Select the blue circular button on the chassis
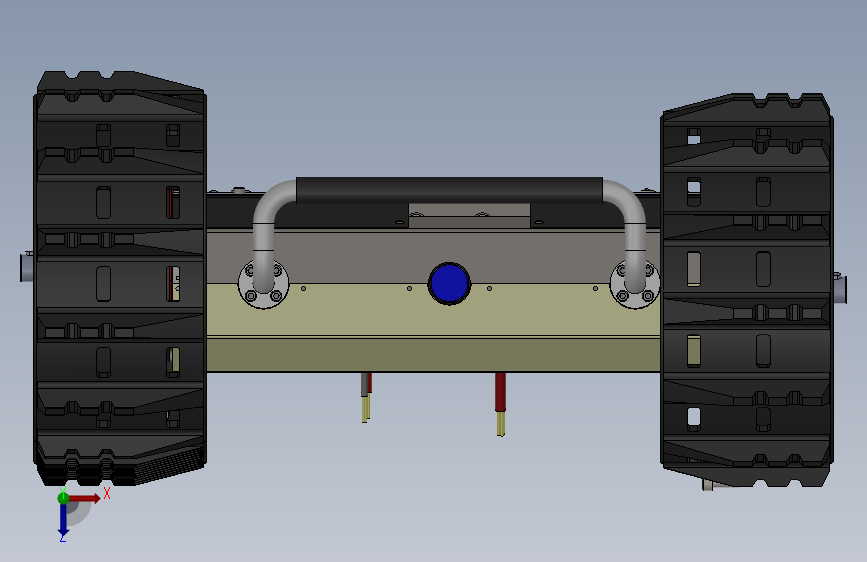This screenshot has height=562, width=867. click(449, 283)
